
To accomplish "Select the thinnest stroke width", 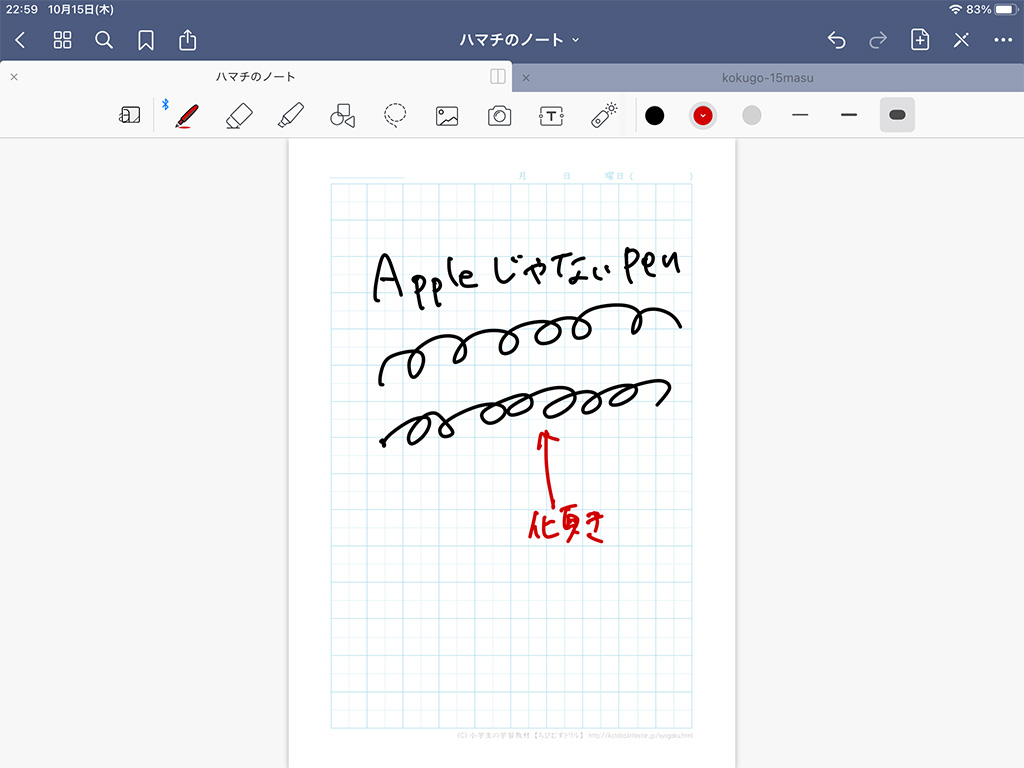I will (800, 115).
